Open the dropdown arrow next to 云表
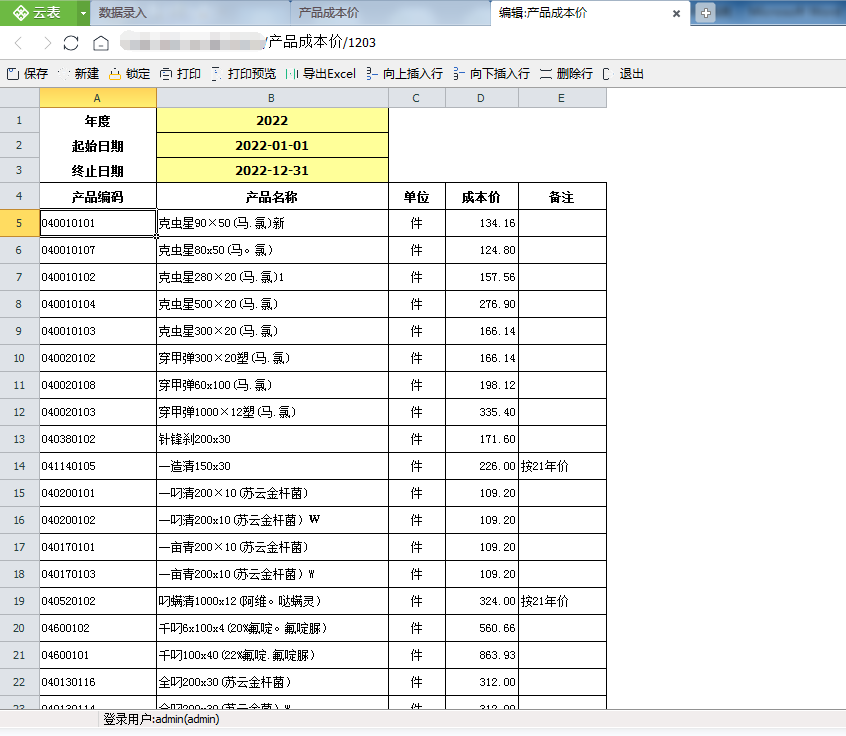Viewport: 846px width, 736px height. pyautogui.click(x=83, y=13)
